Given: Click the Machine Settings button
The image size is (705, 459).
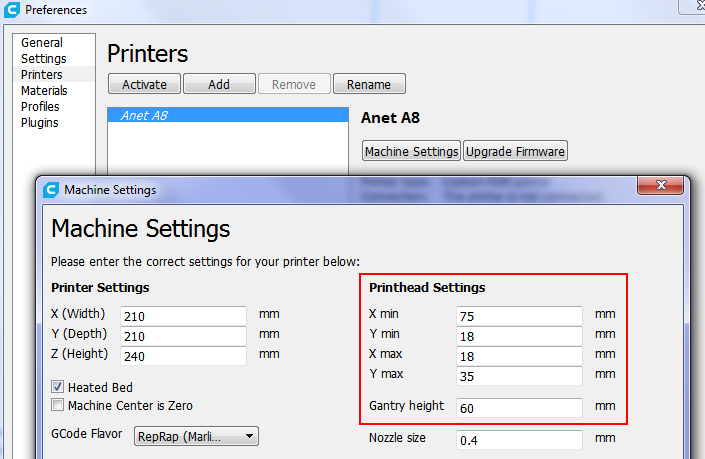Looking at the screenshot, I should [x=411, y=151].
